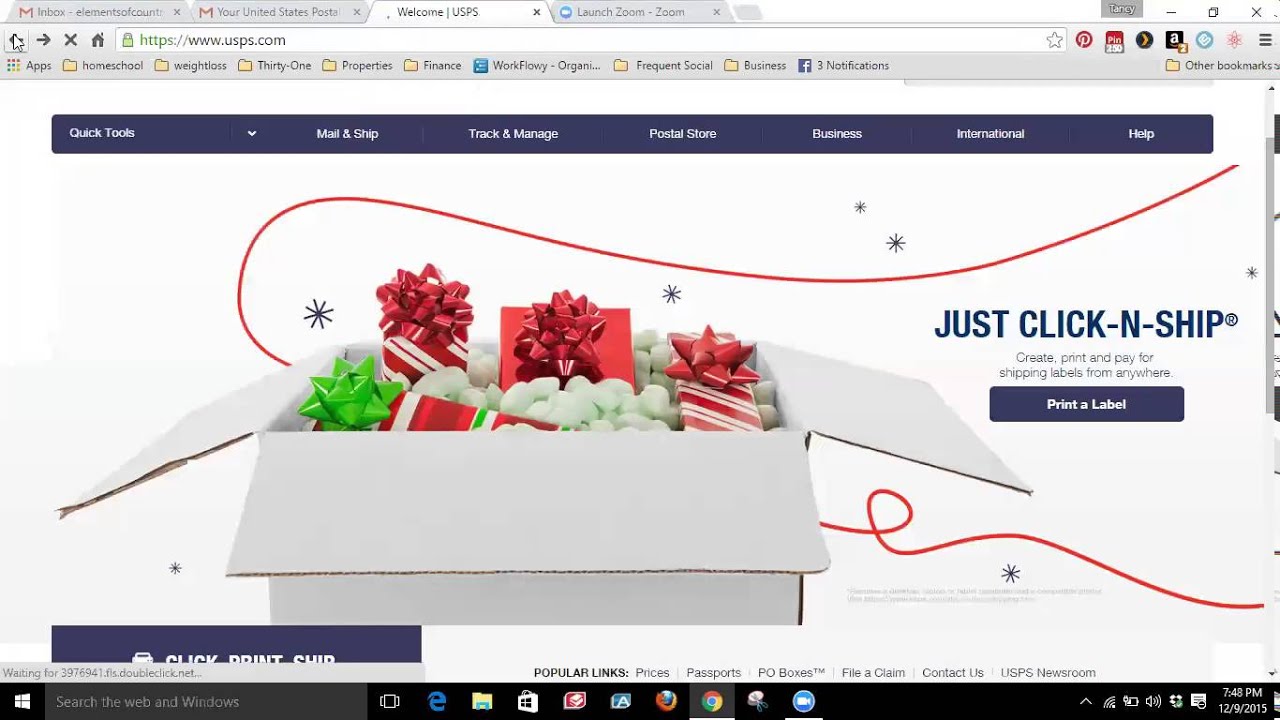Open the PO Boxes popular link
1280x720 pixels.
pos(791,673)
